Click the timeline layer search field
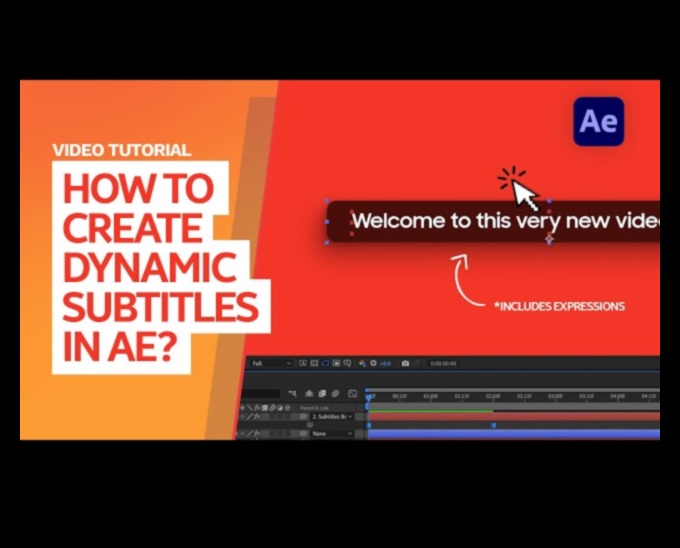The height and width of the screenshot is (548, 680). pyautogui.click(x=259, y=394)
